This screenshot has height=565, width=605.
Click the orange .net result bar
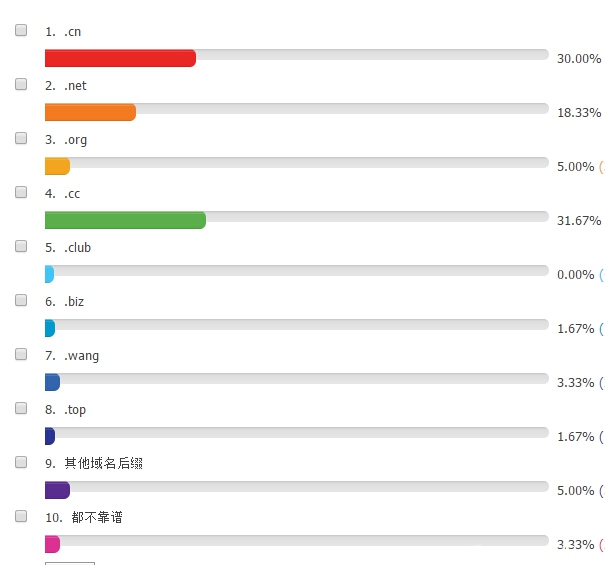click(x=90, y=112)
